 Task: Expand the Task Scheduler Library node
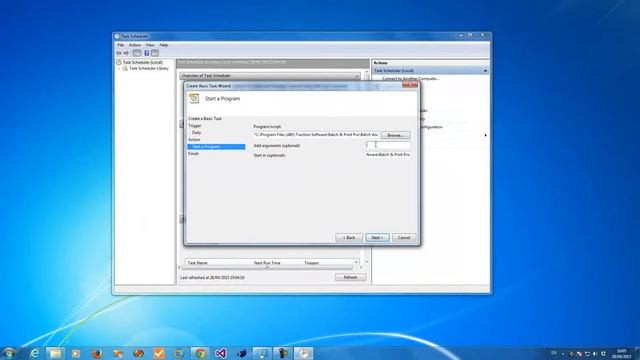pyautogui.click(x=119, y=69)
